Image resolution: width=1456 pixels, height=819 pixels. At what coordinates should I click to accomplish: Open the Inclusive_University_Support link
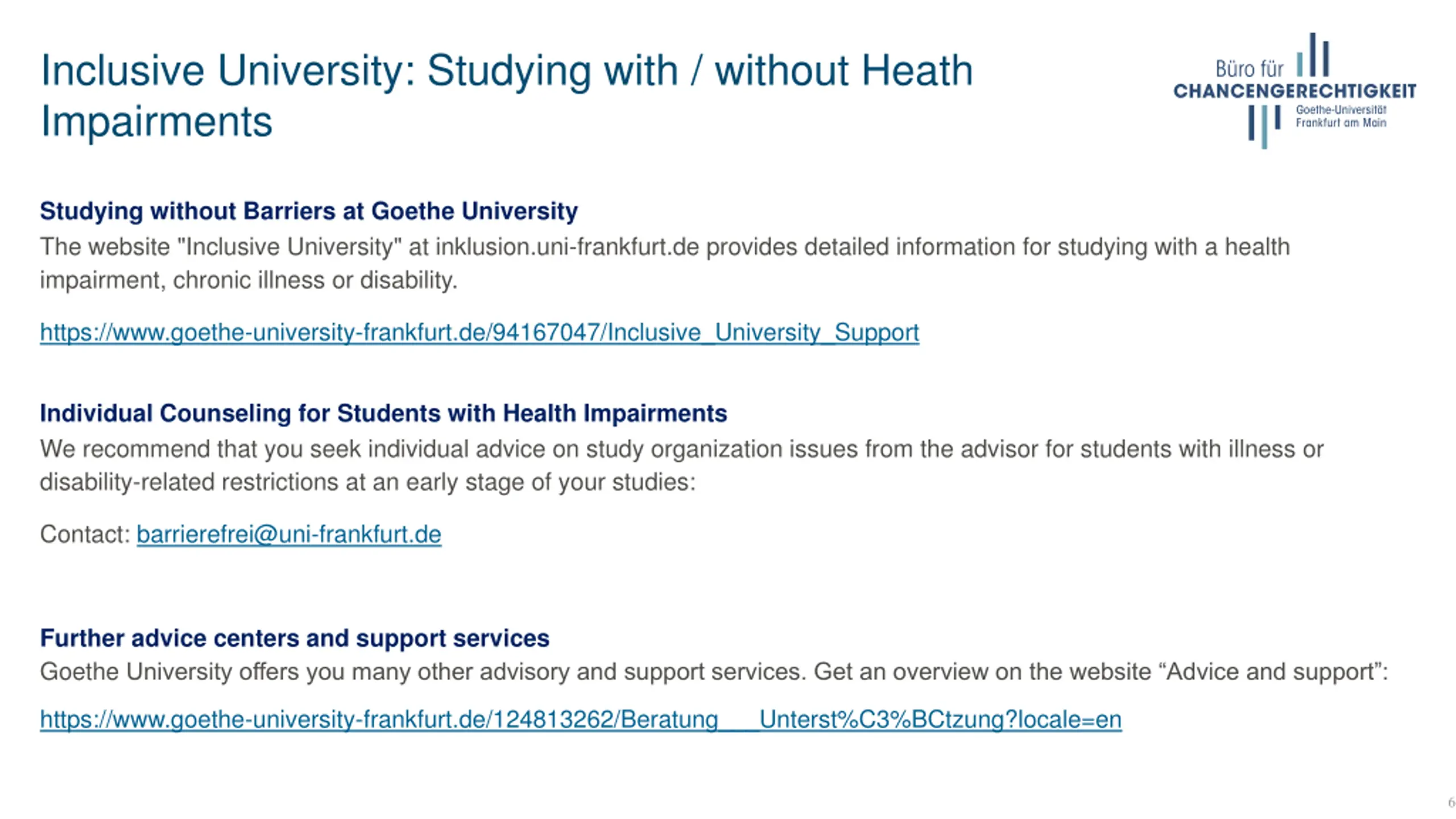coord(479,332)
